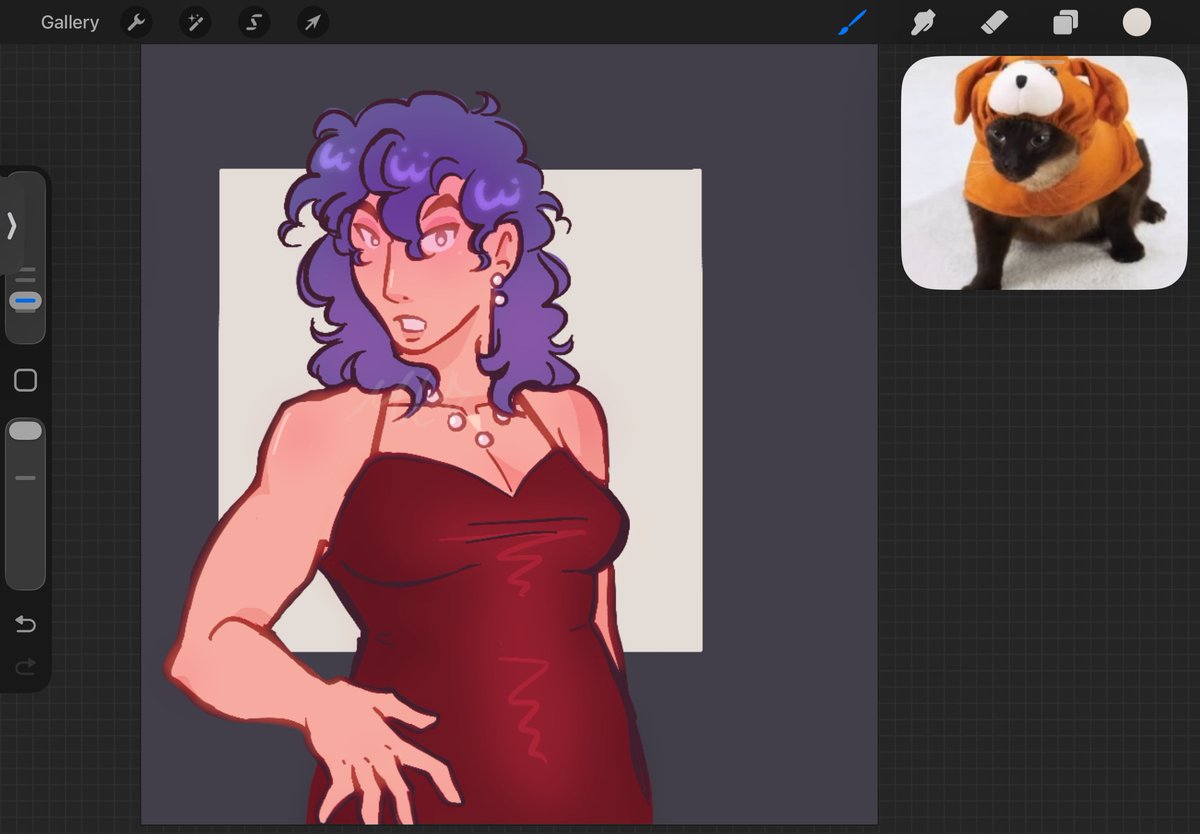Click the cat reference image window

click(x=1044, y=173)
